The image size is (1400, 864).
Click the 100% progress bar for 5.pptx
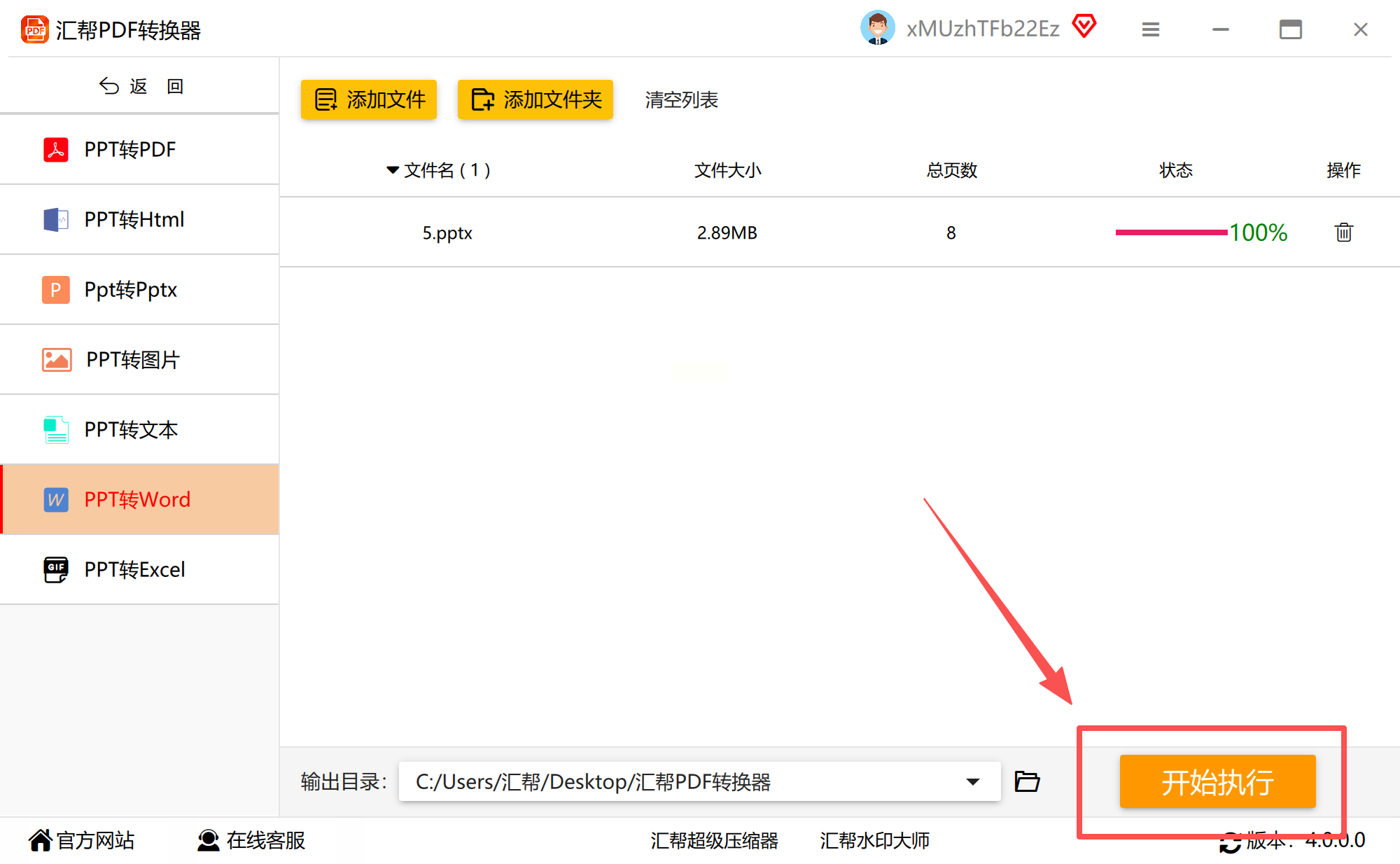(1171, 232)
